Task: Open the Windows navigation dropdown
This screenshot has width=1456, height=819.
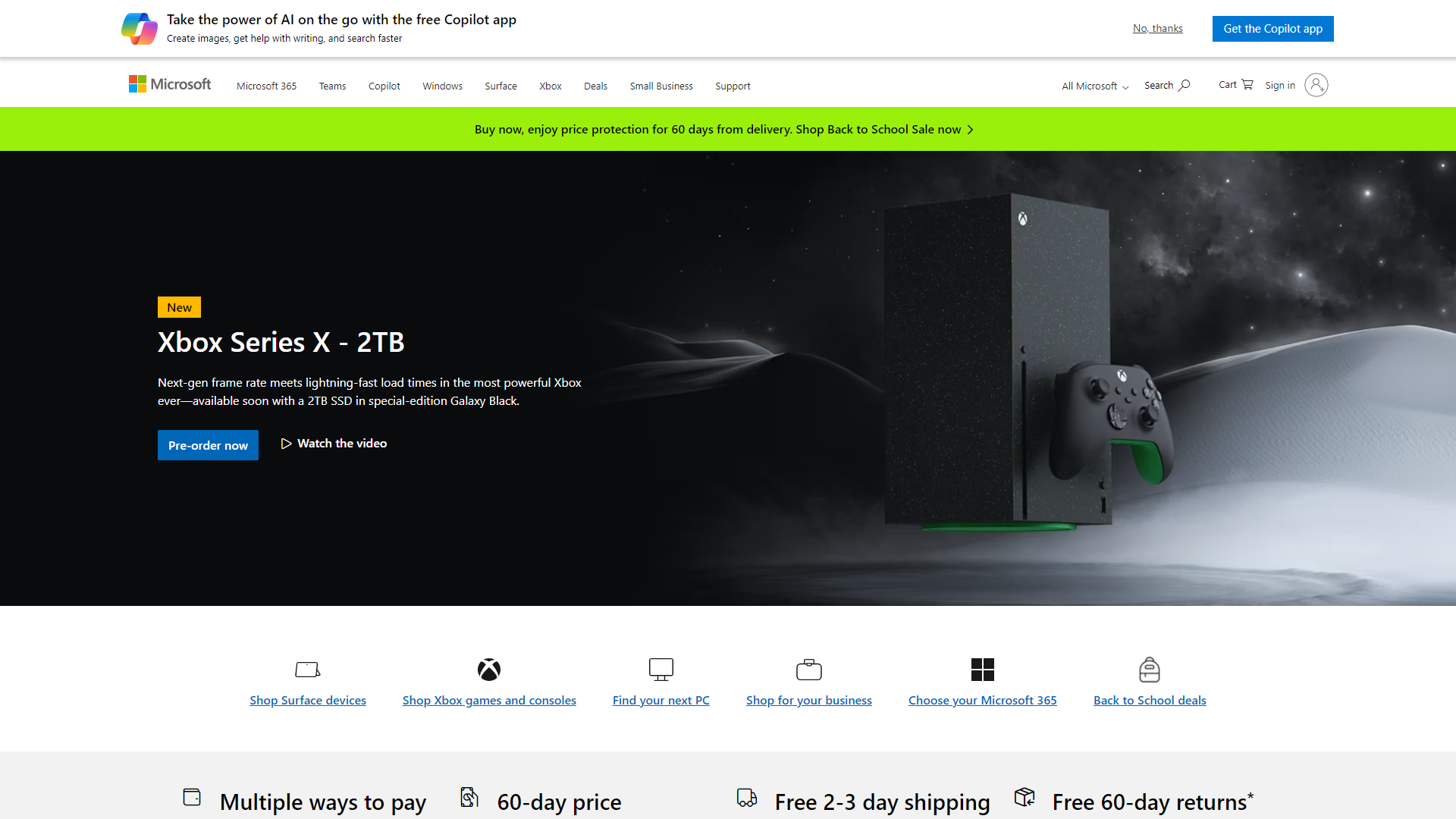Action: tap(441, 86)
